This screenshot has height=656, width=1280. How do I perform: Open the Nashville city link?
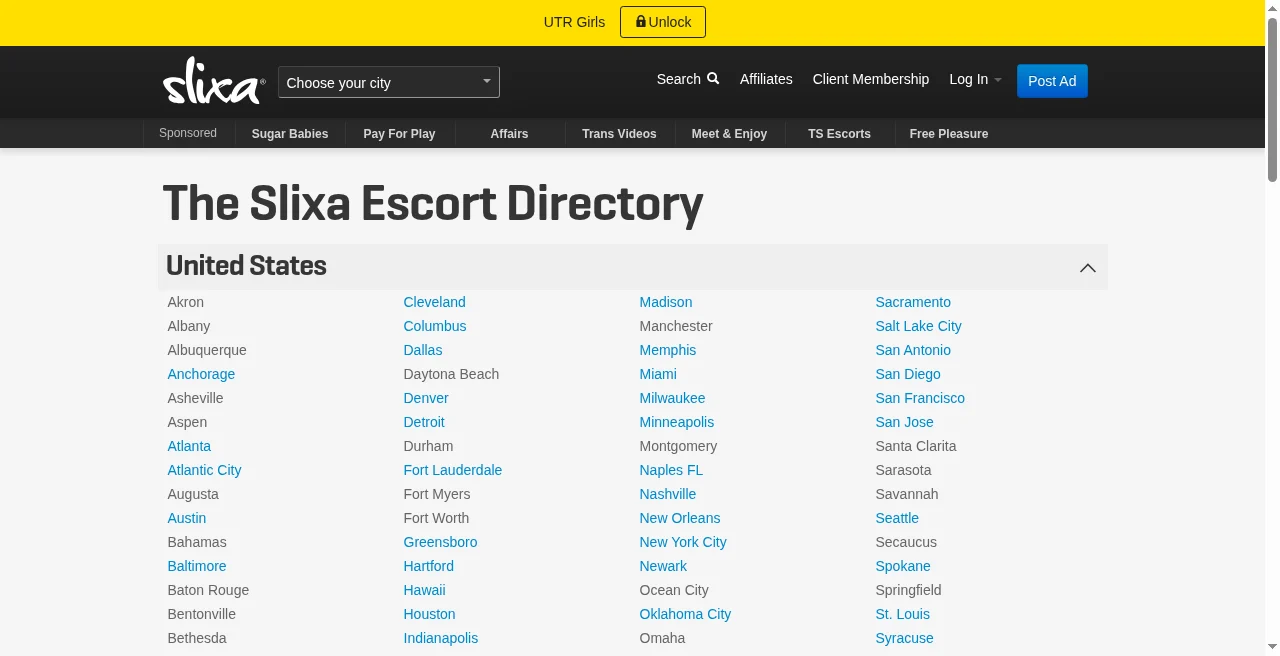click(x=668, y=494)
